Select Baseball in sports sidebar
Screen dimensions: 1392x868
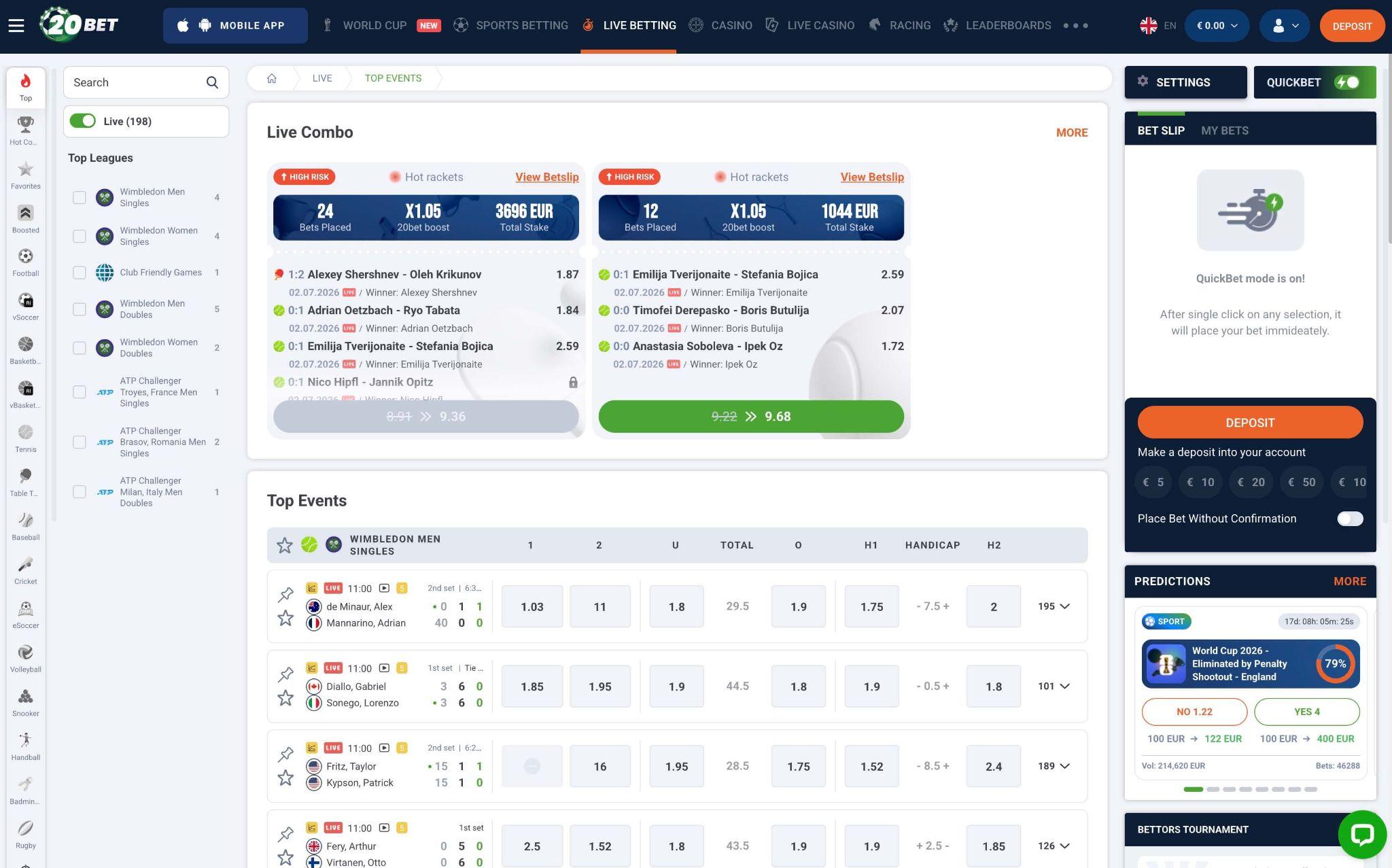26,527
